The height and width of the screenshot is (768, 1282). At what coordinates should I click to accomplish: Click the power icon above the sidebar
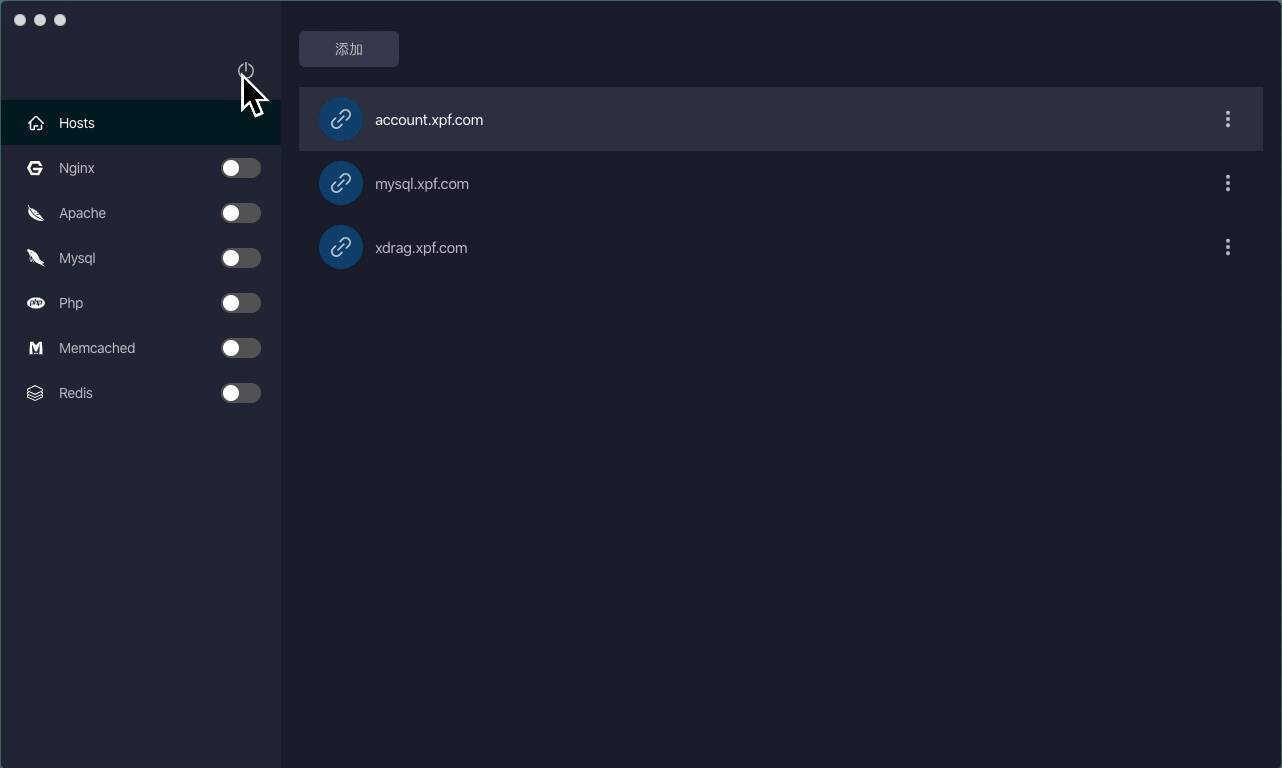[x=245, y=71]
